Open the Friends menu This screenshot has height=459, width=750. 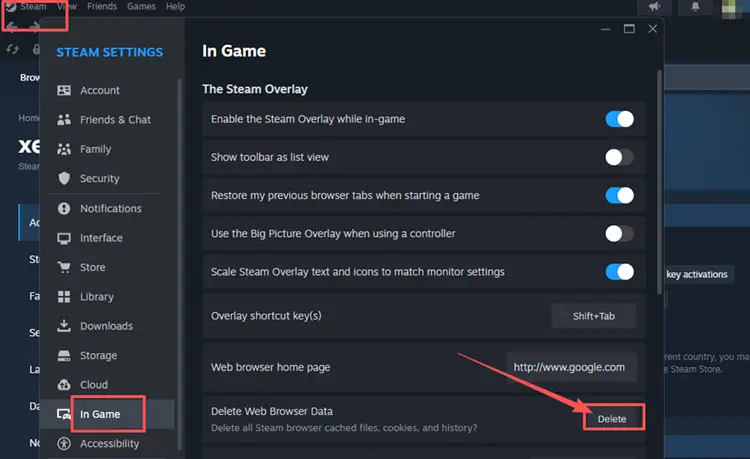(102, 7)
